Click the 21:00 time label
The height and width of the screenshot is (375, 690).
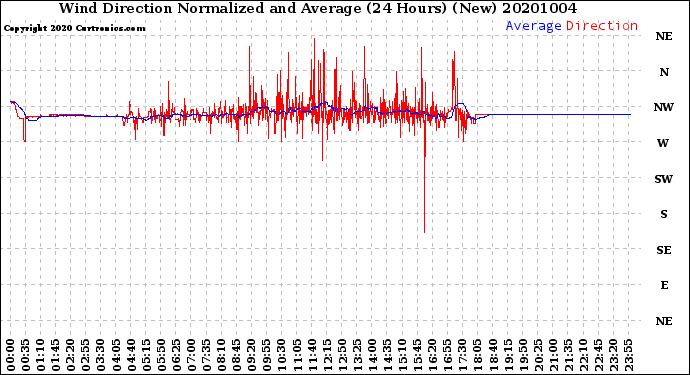point(554,355)
